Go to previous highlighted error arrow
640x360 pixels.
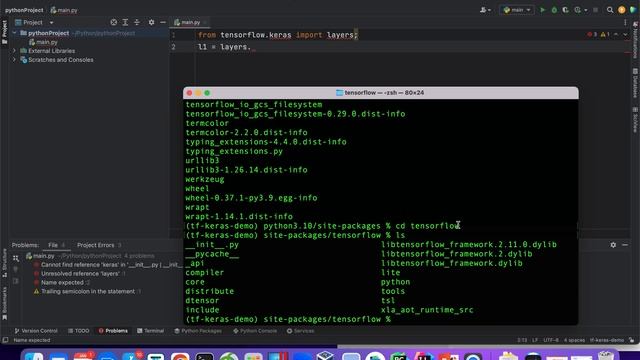click(616, 35)
